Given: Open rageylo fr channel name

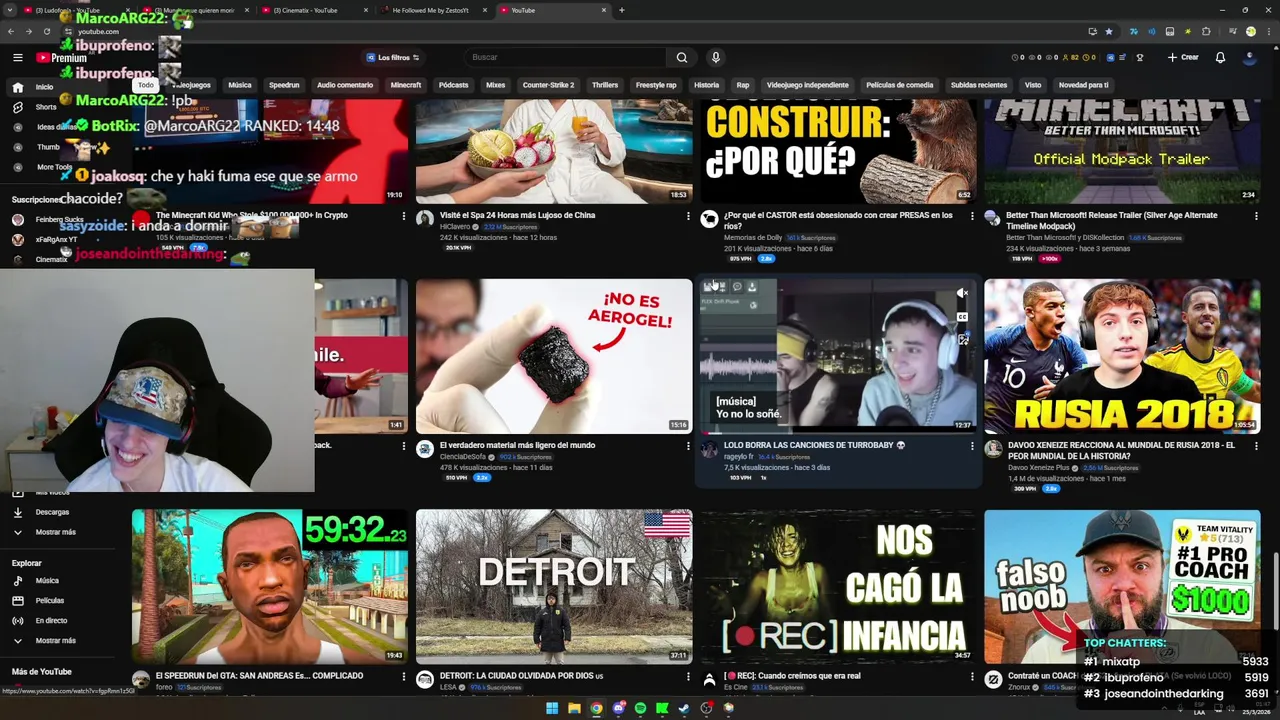Looking at the screenshot, I should 738,457.
